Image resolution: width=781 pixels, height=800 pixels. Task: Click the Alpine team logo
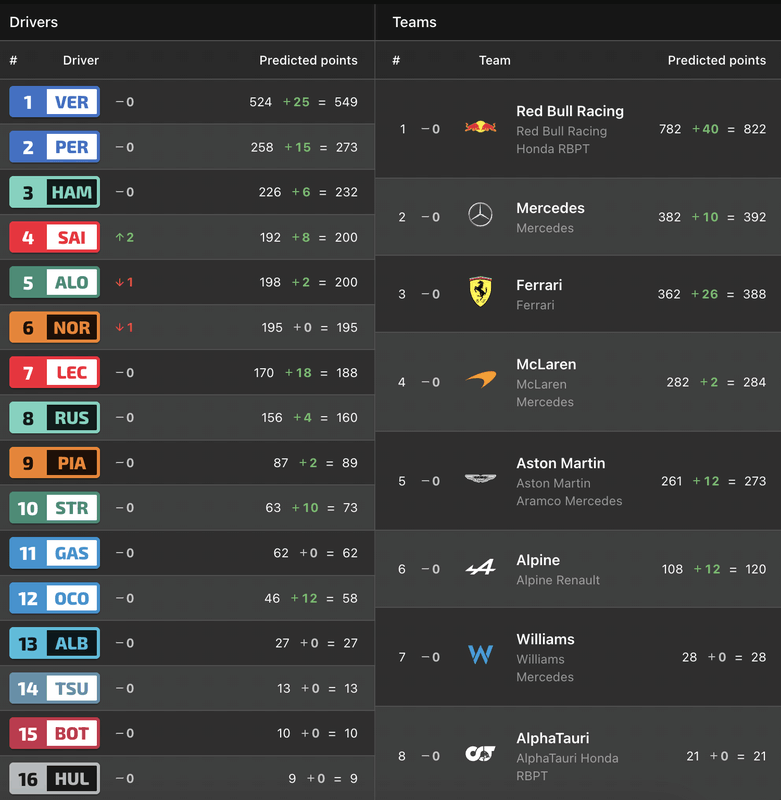[480, 568]
